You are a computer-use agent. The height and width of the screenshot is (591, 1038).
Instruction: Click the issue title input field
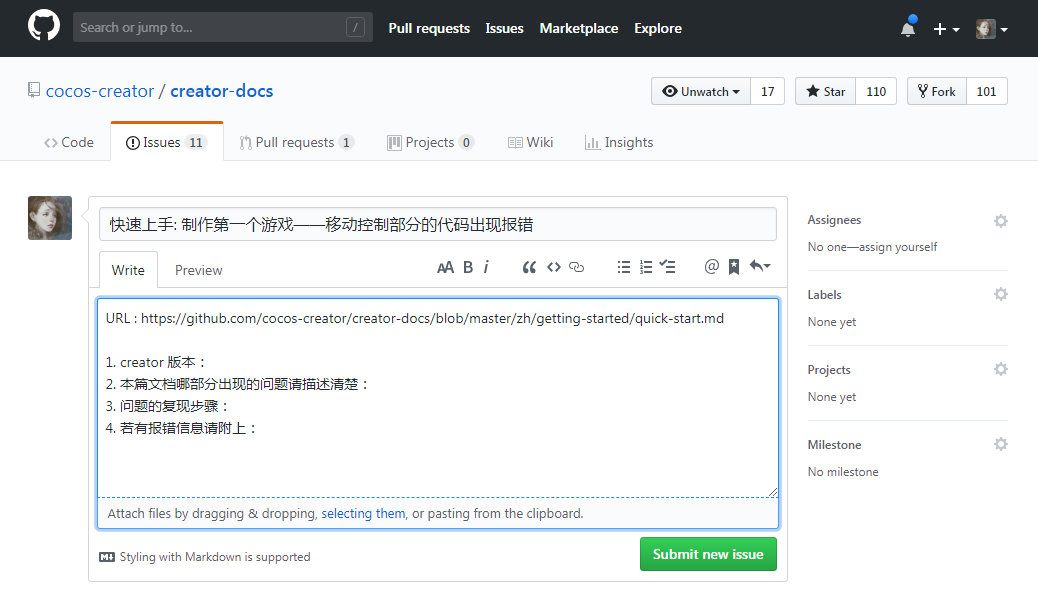438,224
